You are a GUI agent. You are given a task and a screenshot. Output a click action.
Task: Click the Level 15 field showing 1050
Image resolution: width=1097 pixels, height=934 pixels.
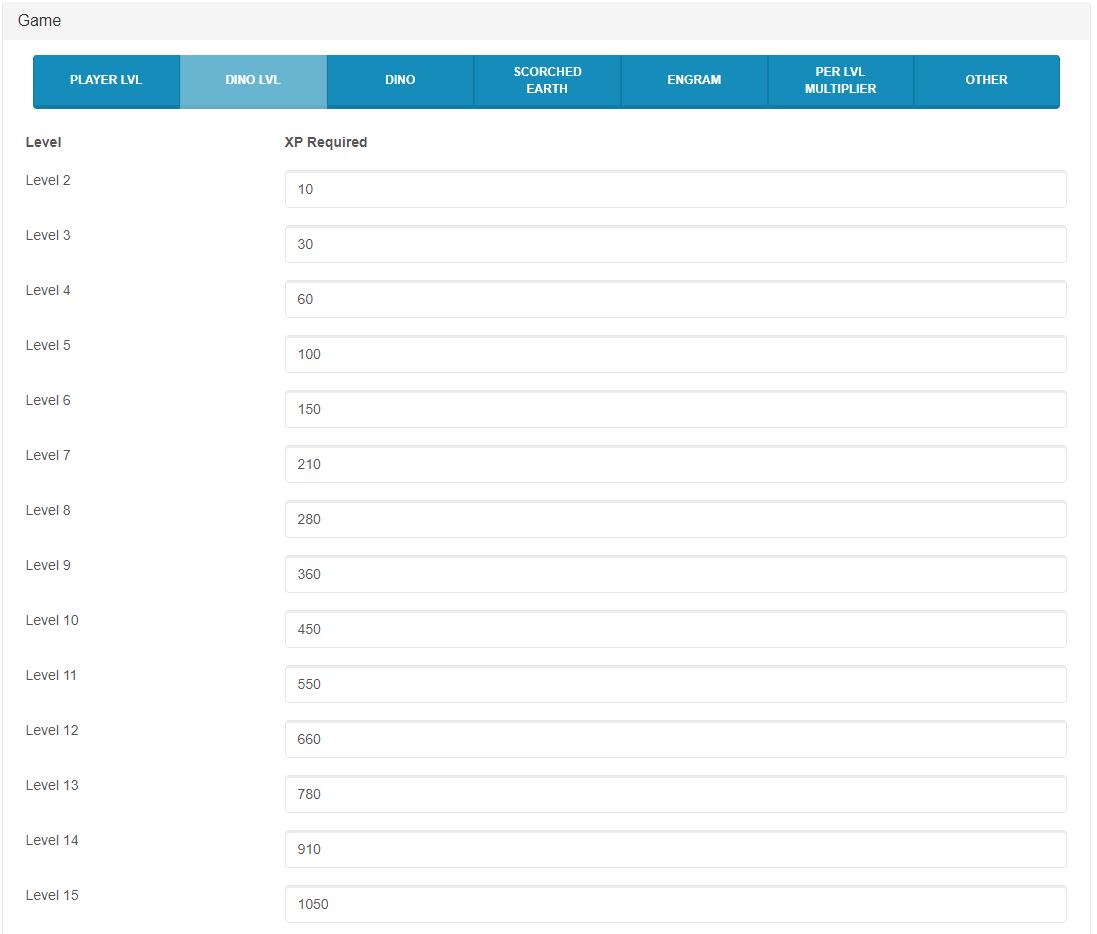click(675, 904)
